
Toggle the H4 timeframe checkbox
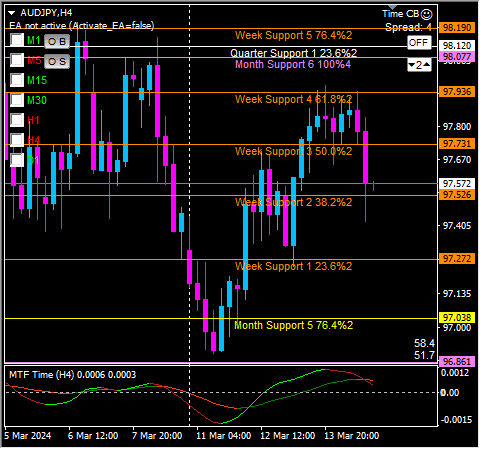coord(17,140)
